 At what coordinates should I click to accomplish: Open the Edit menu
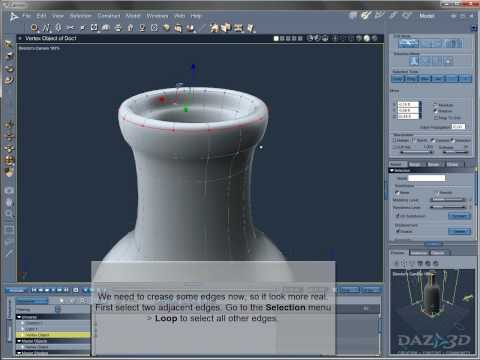click(x=41, y=16)
